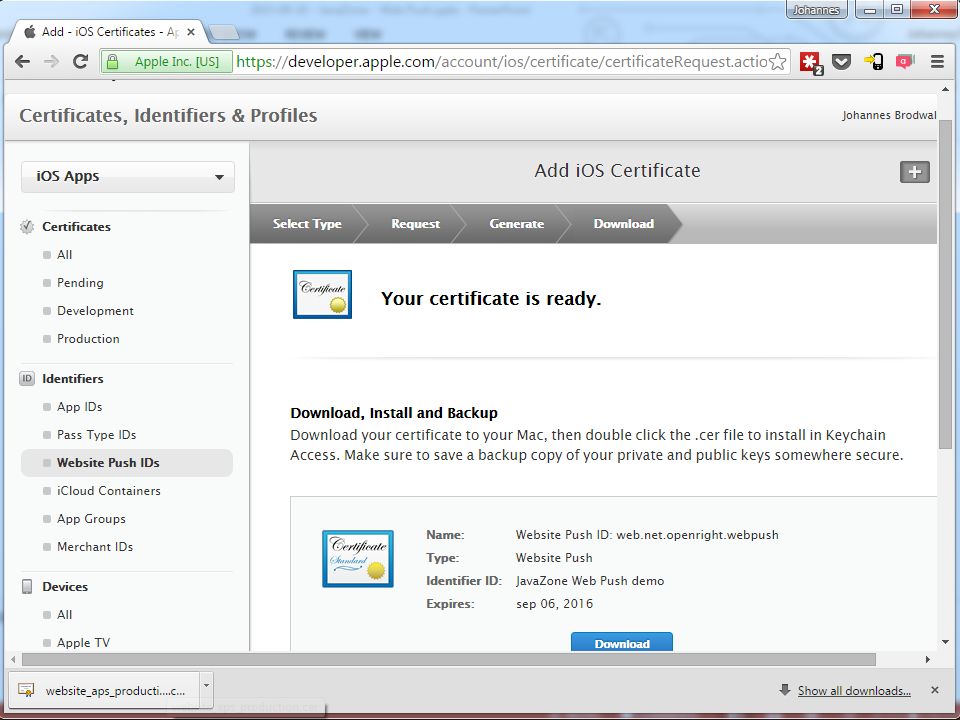The width and height of the screenshot is (960, 720).
Task: Open the red asterisk extension icon
Action: pyautogui.click(x=811, y=62)
